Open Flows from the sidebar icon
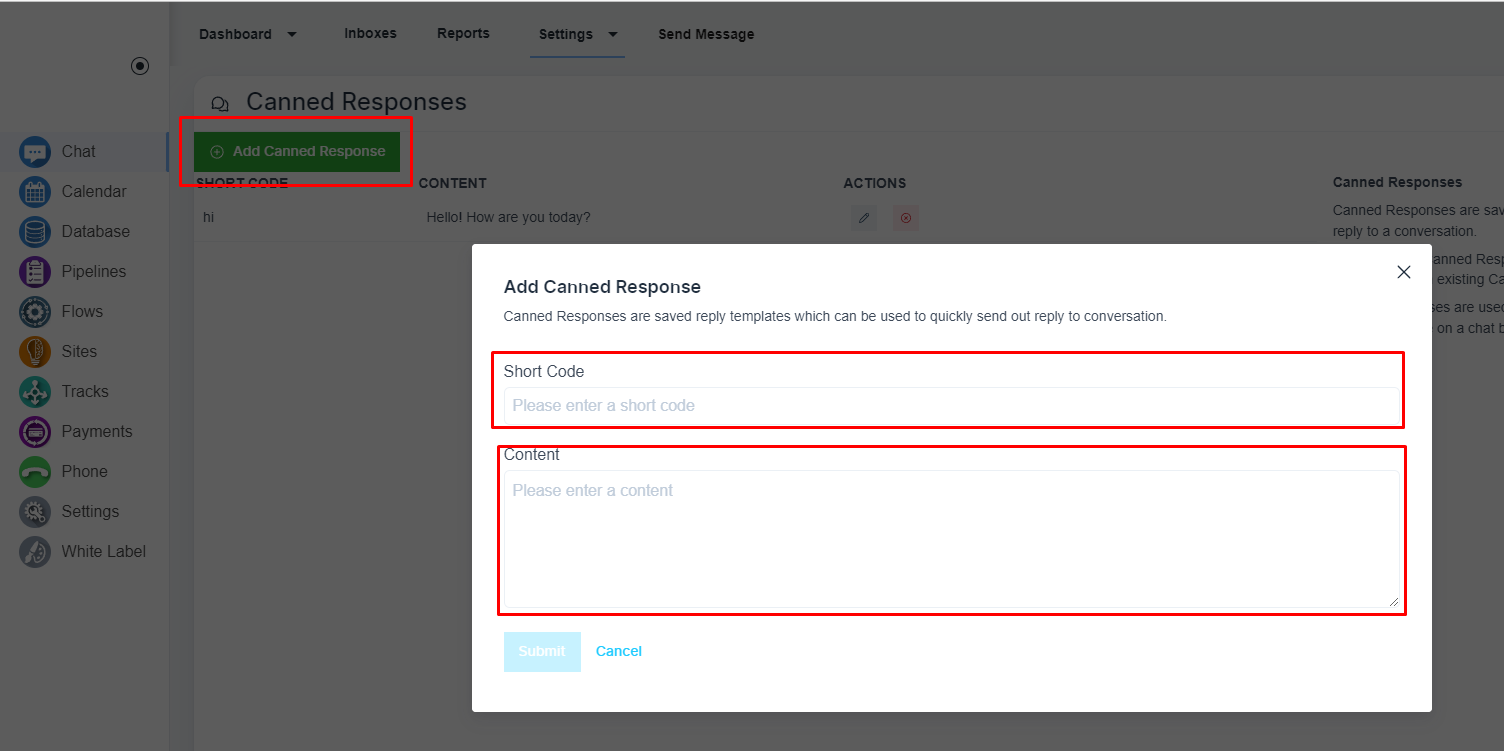Viewport: 1504px width, 751px height. 35,312
